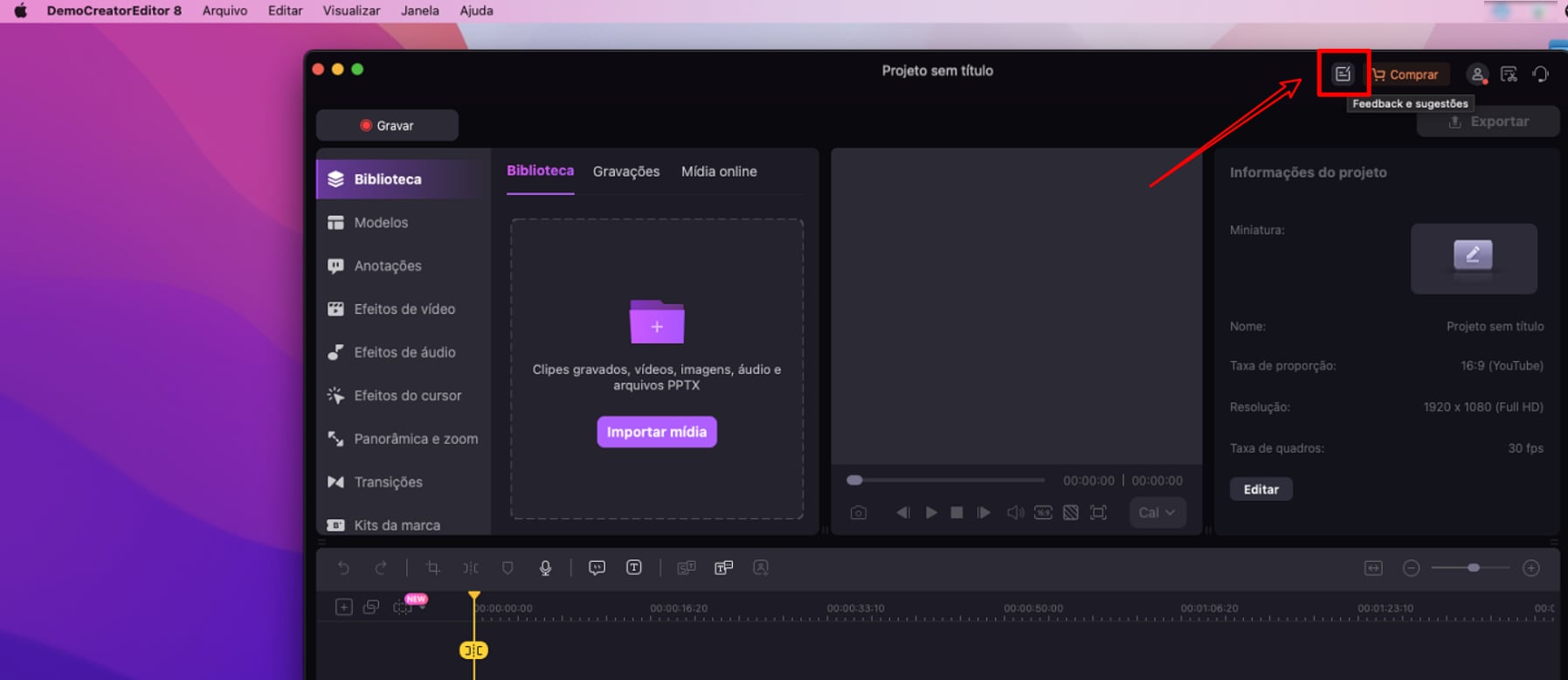This screenshot has width=1568, height=680.
Task: Click the Gravar record button
Action: [387, 126]
